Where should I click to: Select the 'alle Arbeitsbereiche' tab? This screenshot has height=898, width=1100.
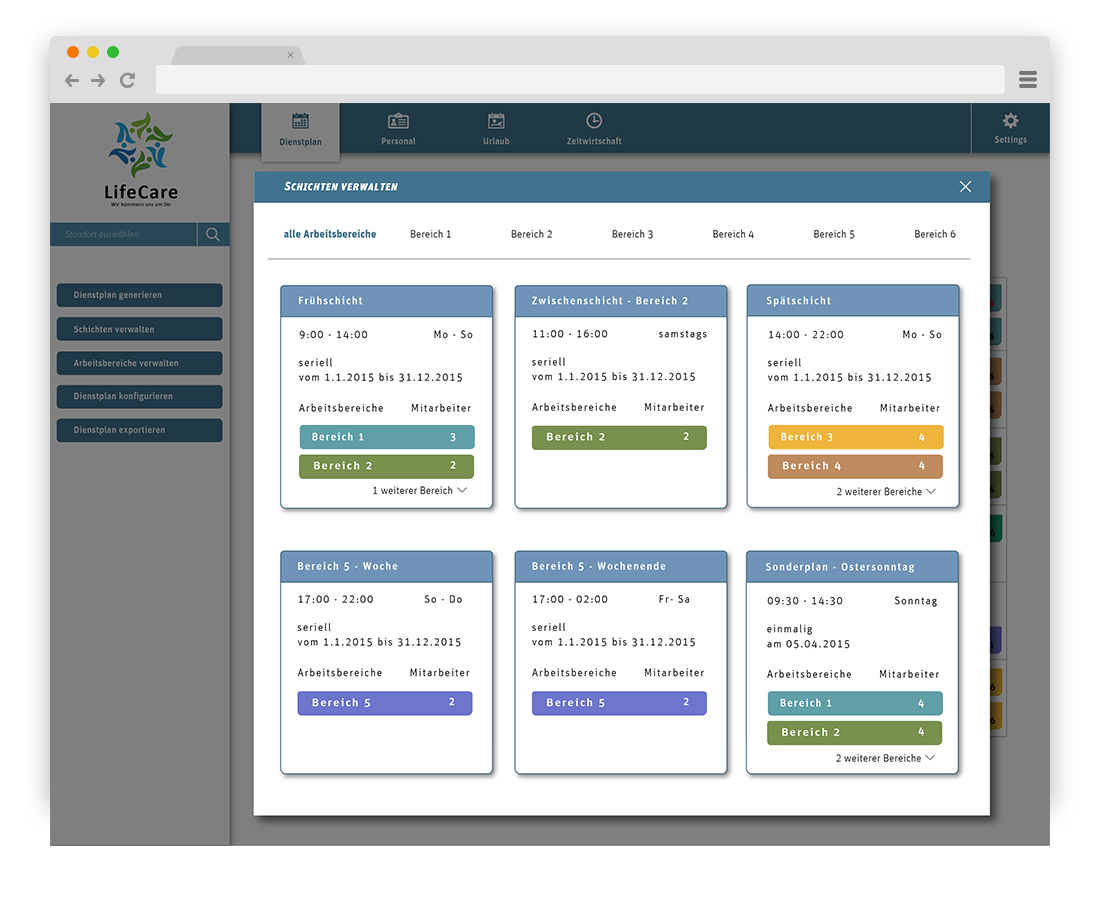[x=330, y=234]
